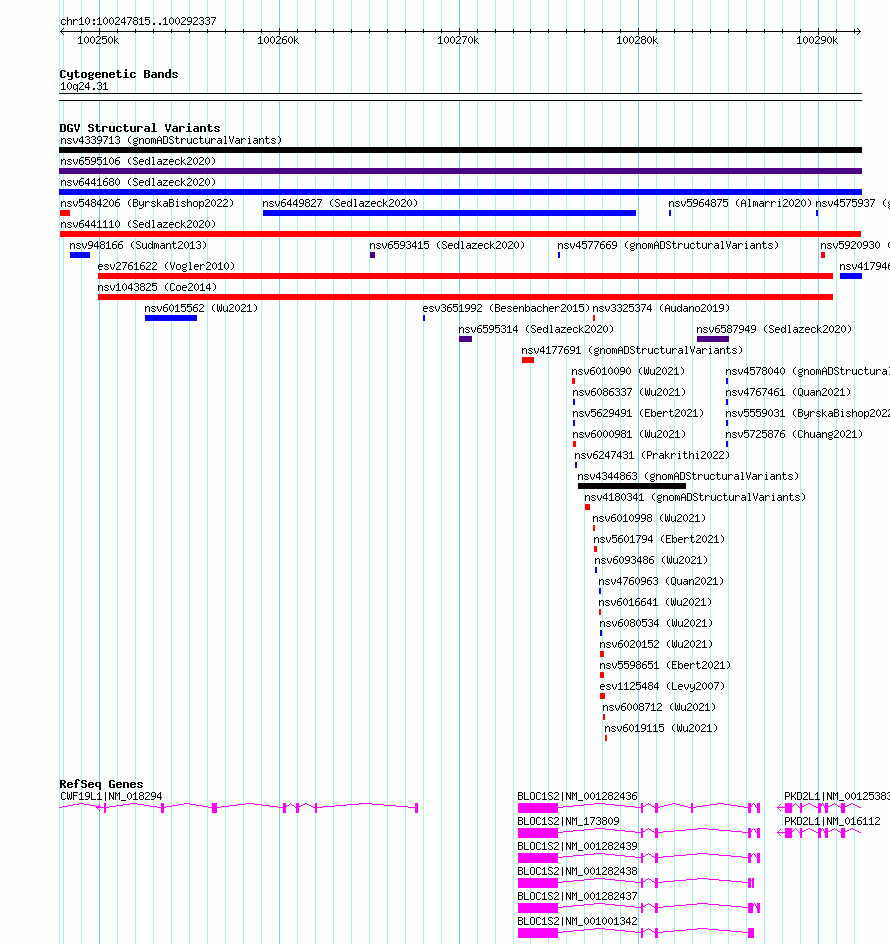
Task: Click the nsv6441680 blue variant bar
Action: 460,192
